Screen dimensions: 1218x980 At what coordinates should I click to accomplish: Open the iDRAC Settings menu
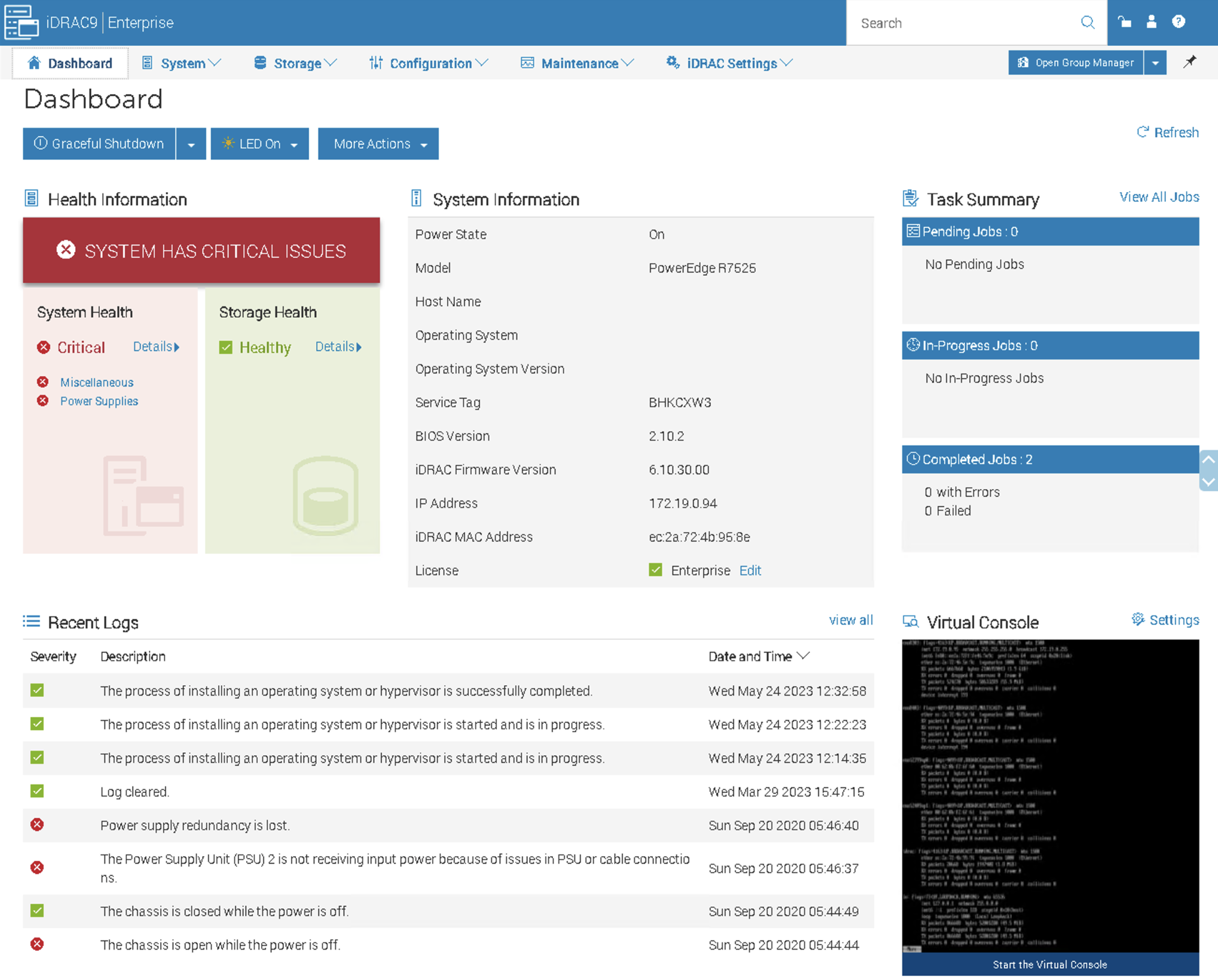pyautogui.click(x=729, y=63)
